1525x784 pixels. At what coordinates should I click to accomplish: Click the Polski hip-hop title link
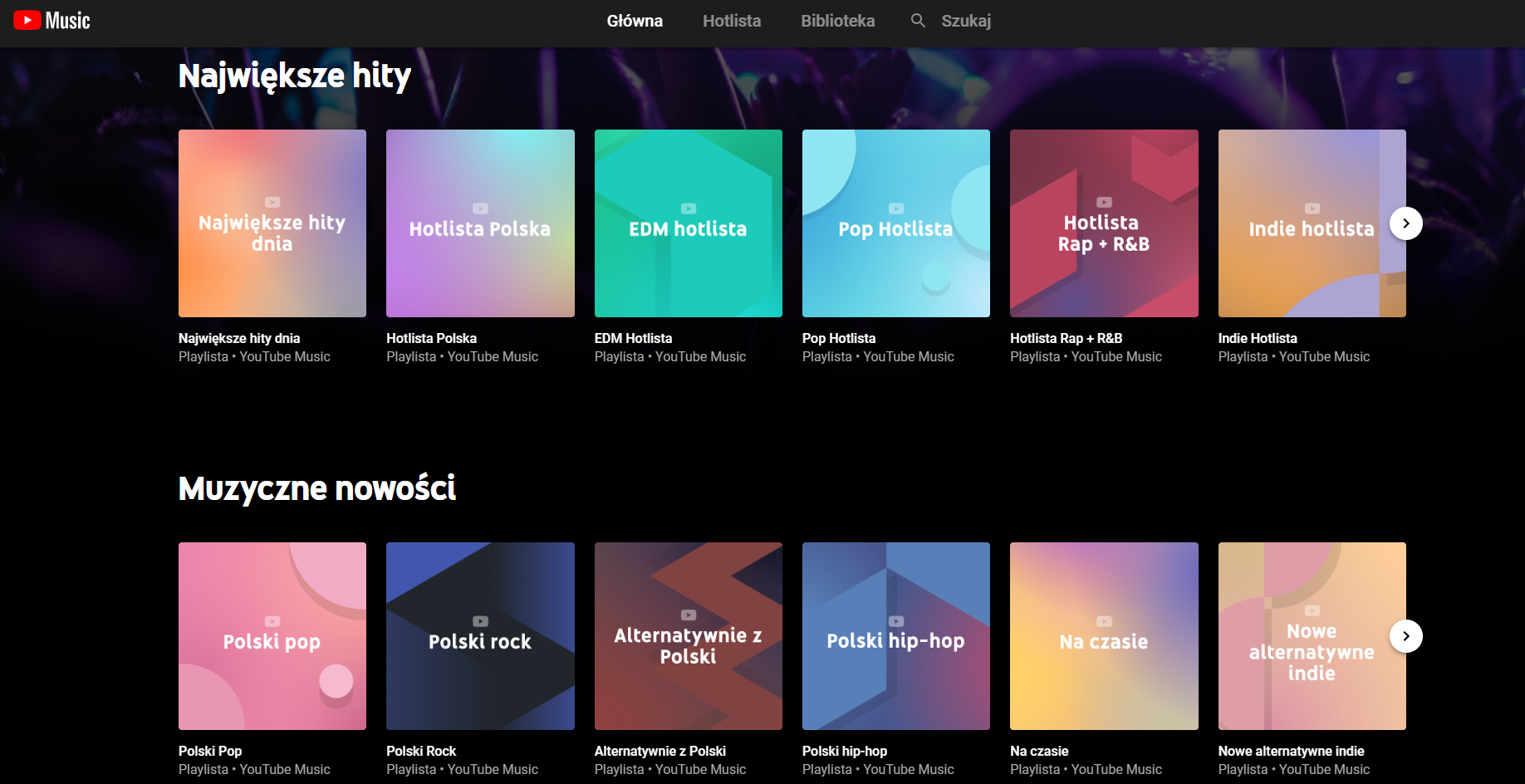[845, 751]
